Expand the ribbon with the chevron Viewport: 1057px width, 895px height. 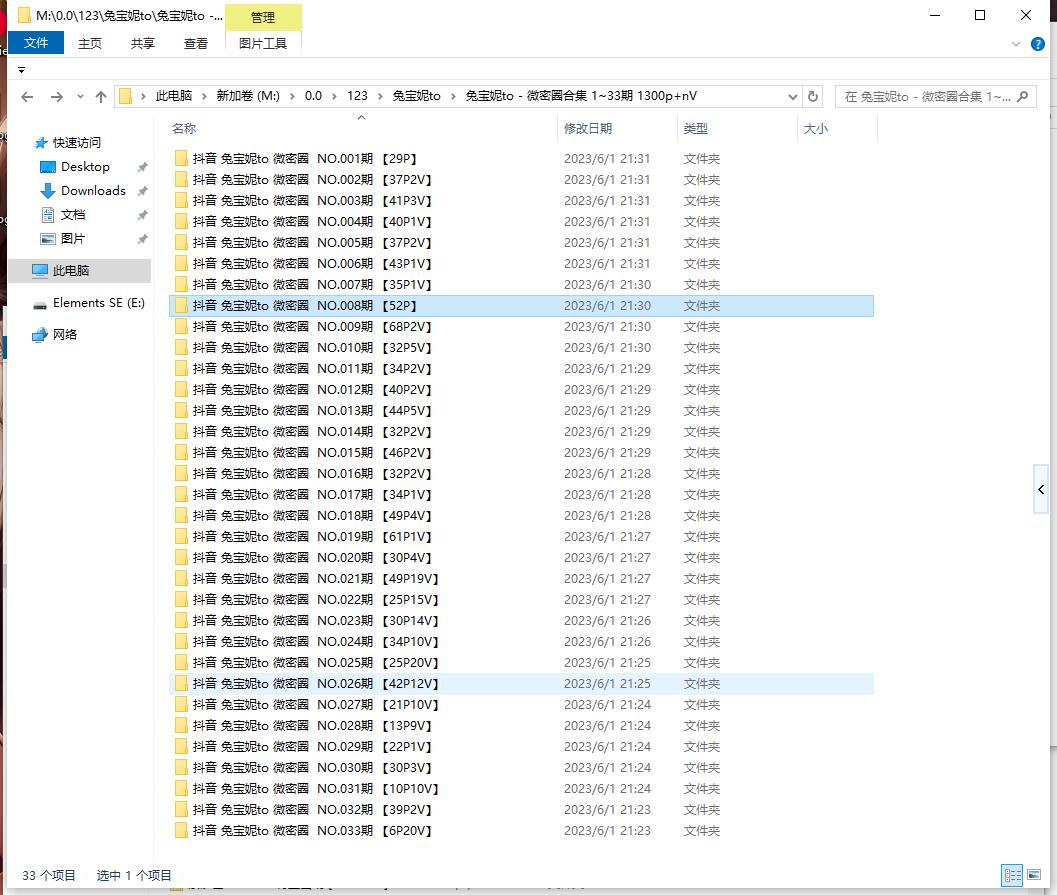coord(1016,44)
